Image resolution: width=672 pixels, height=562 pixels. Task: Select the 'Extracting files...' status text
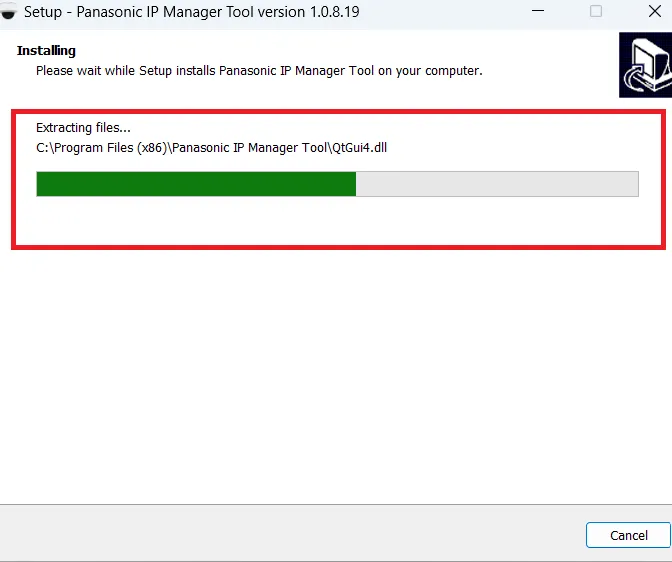(x=83, y=128)
